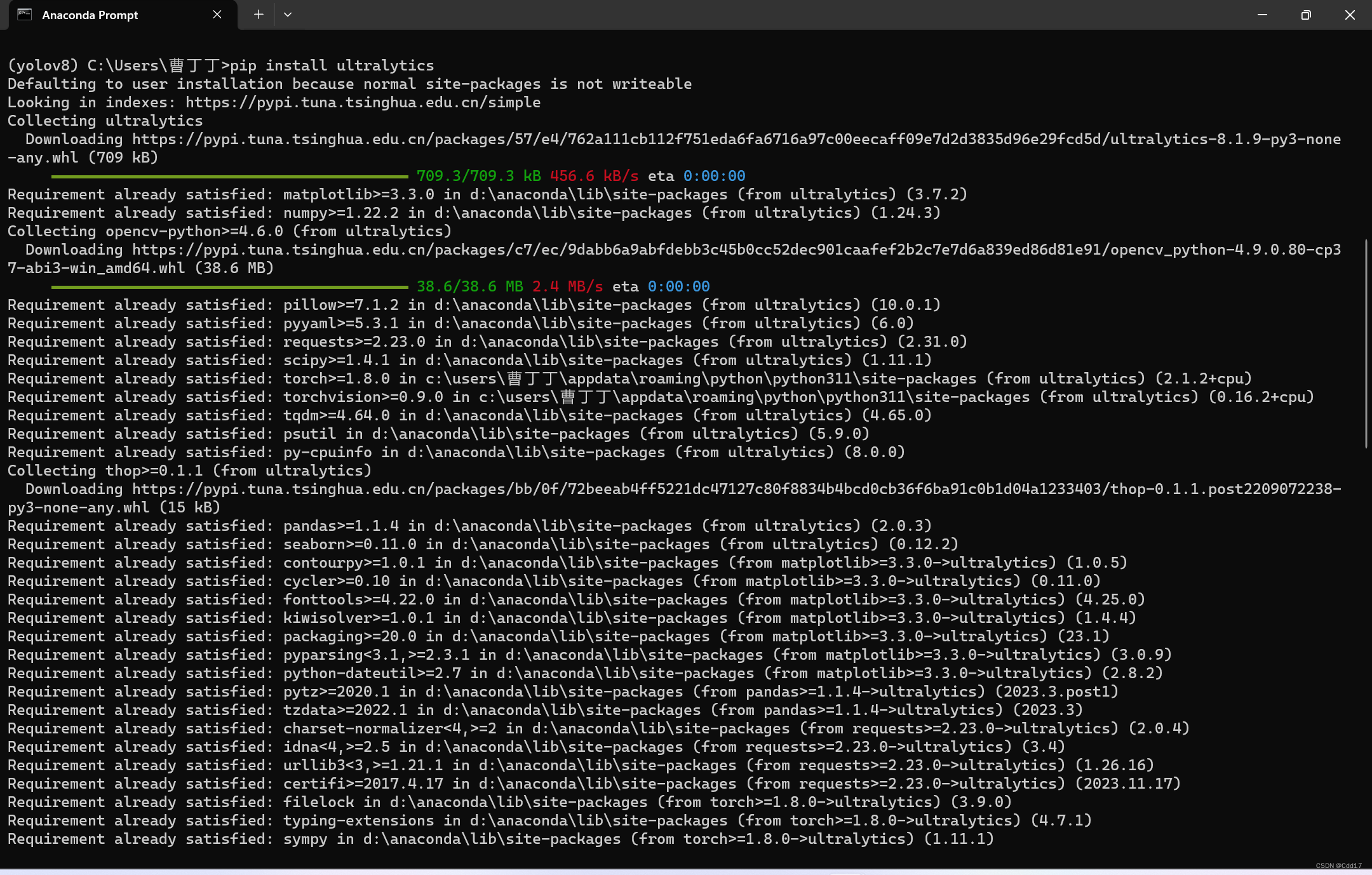
Task: Minimize the terminal window
Action: tap(1262, 15)
